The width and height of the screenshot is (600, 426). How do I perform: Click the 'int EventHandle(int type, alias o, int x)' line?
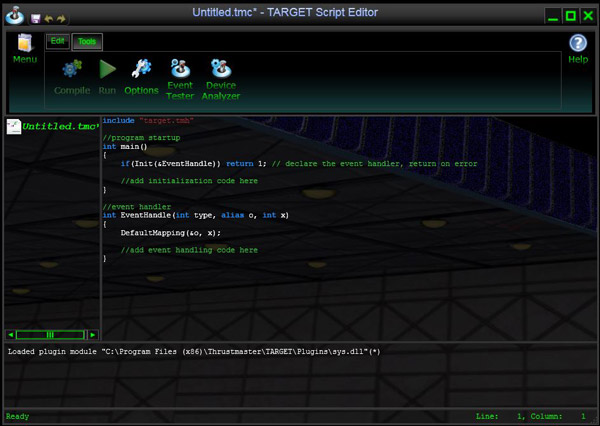pyautogui.click(x=196, y=215)
